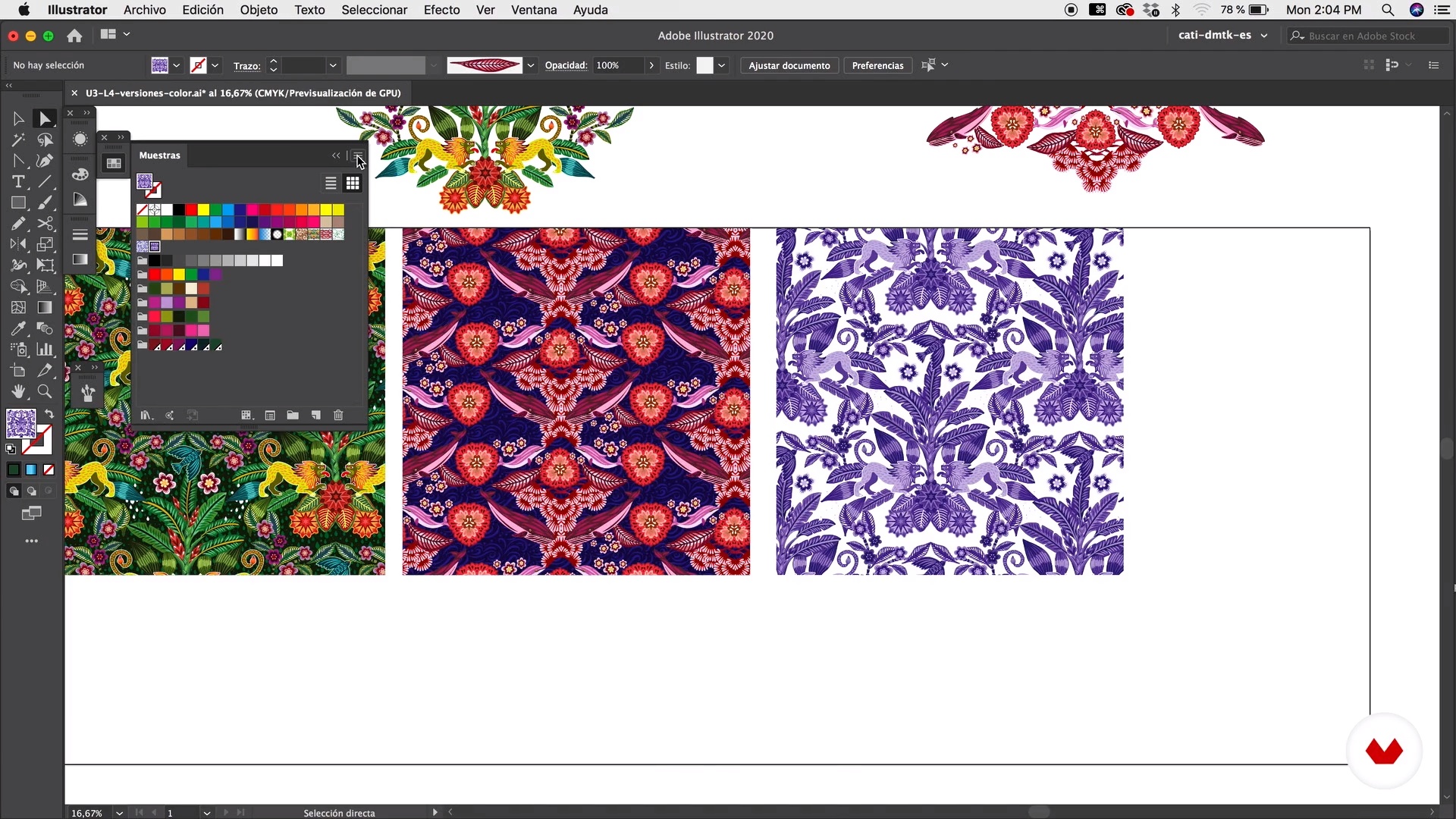
Task: Expand the Opacidad slider arrow
Action: (x=651, y=65)
